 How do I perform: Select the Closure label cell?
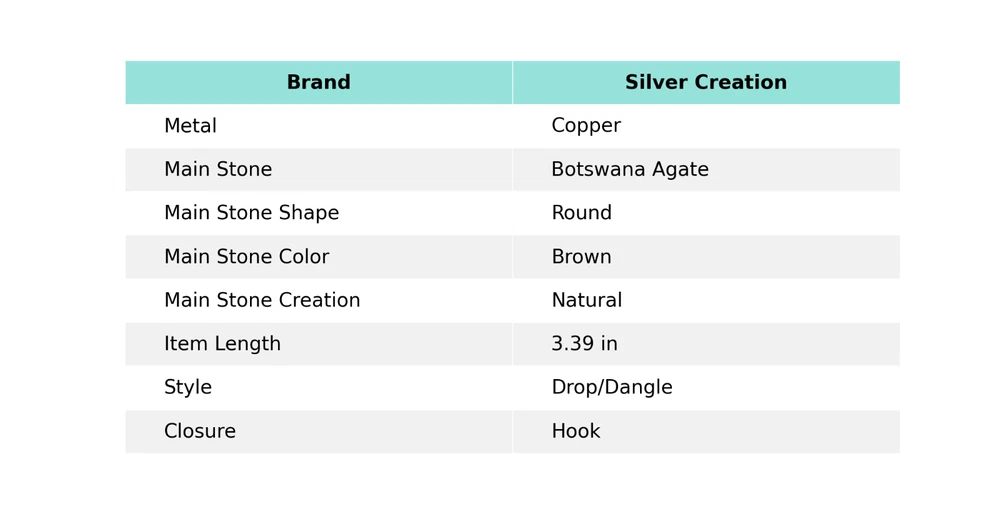(200, 432)
